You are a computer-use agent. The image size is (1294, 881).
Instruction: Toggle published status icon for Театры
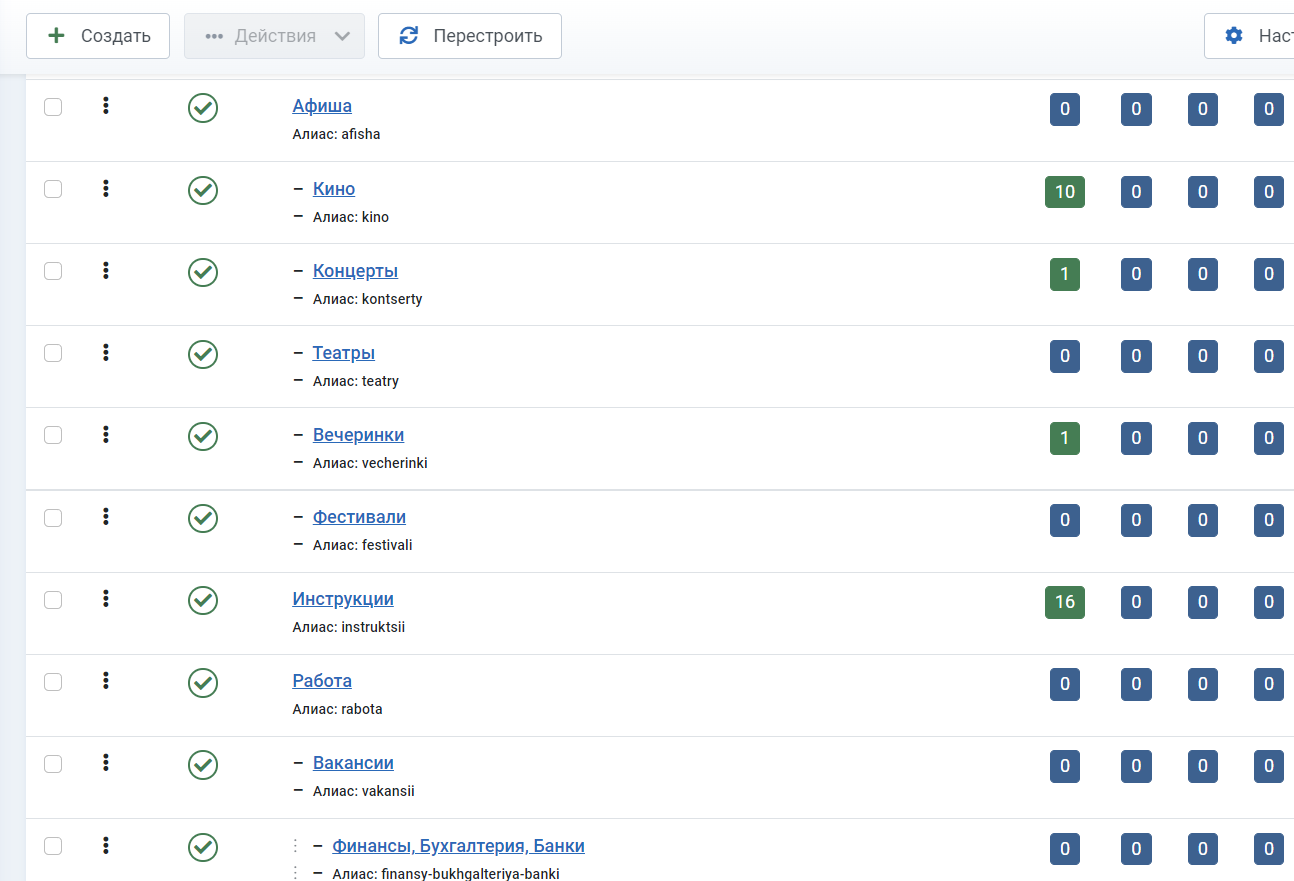203,354
